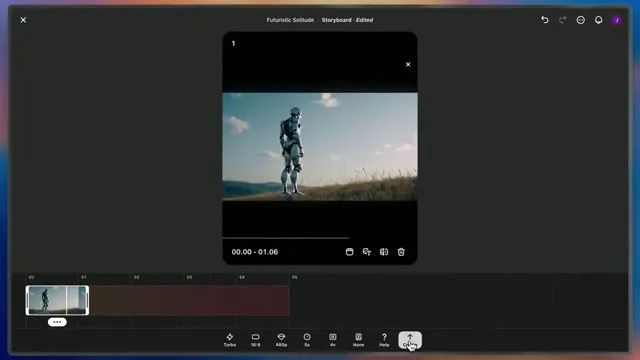Screen dimensions: 640x360
Task: Redo the last undone edit
Action: pos(562,20)
